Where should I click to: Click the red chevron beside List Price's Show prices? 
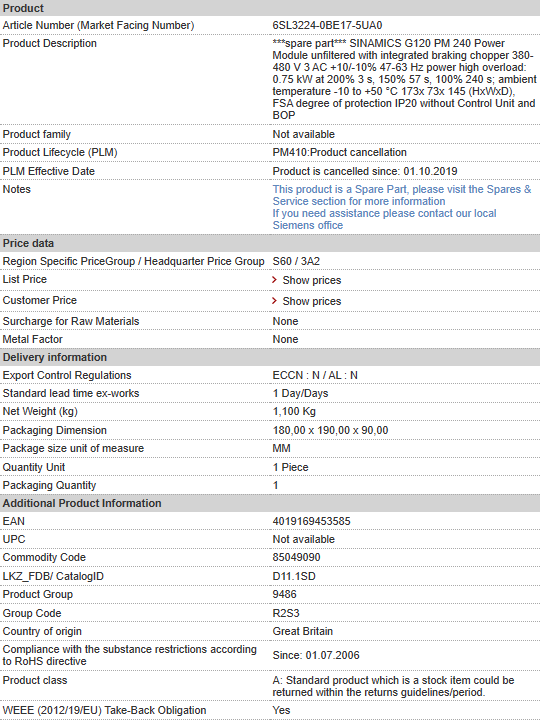coord(274,280)
